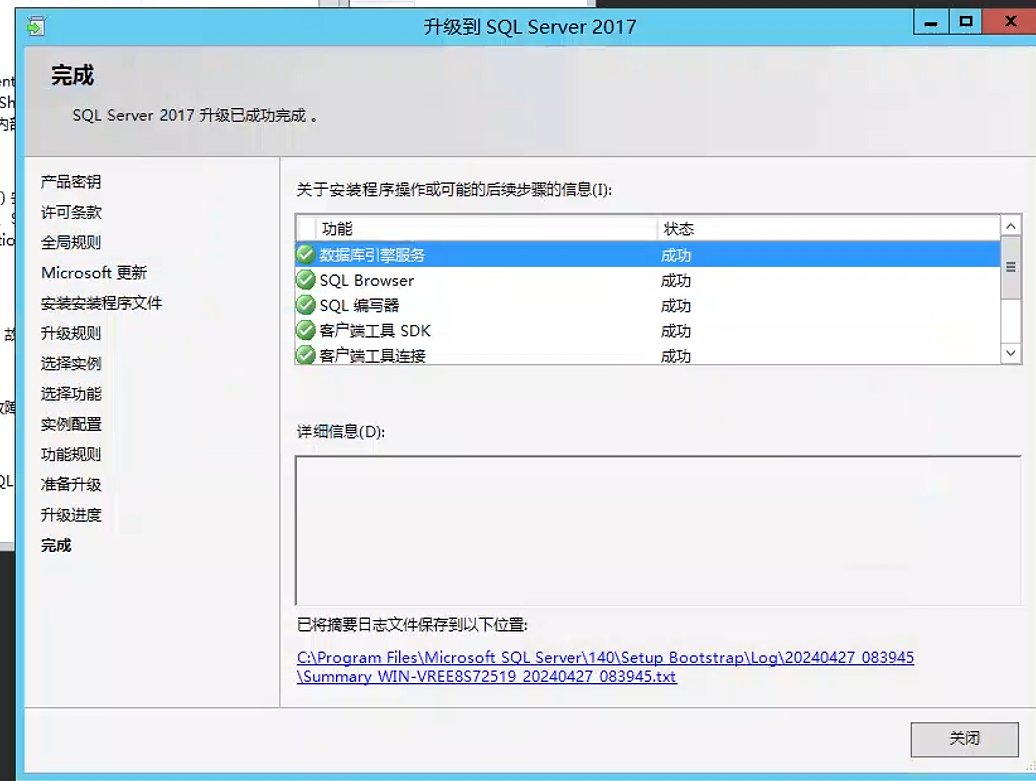Select the SQL Browser row
1036x781 pixels.
(648, 280)
